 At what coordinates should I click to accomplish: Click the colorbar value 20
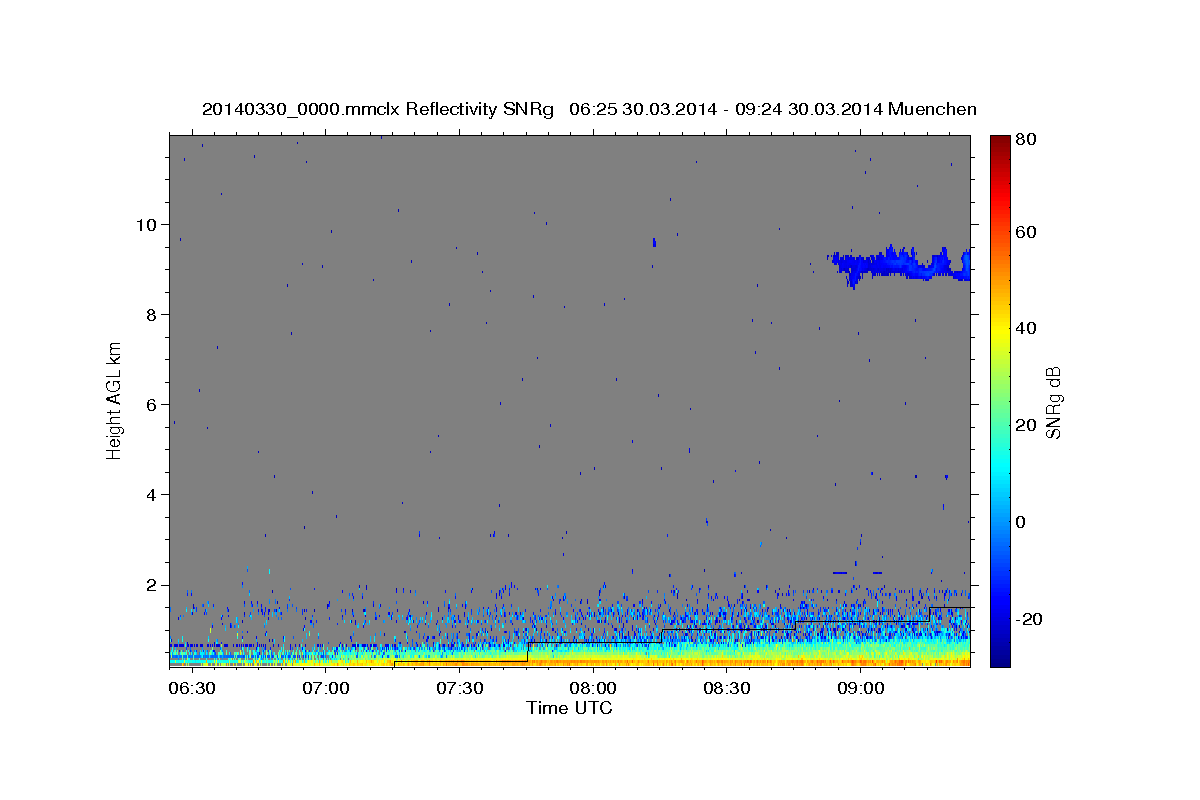pos(1025,425)
